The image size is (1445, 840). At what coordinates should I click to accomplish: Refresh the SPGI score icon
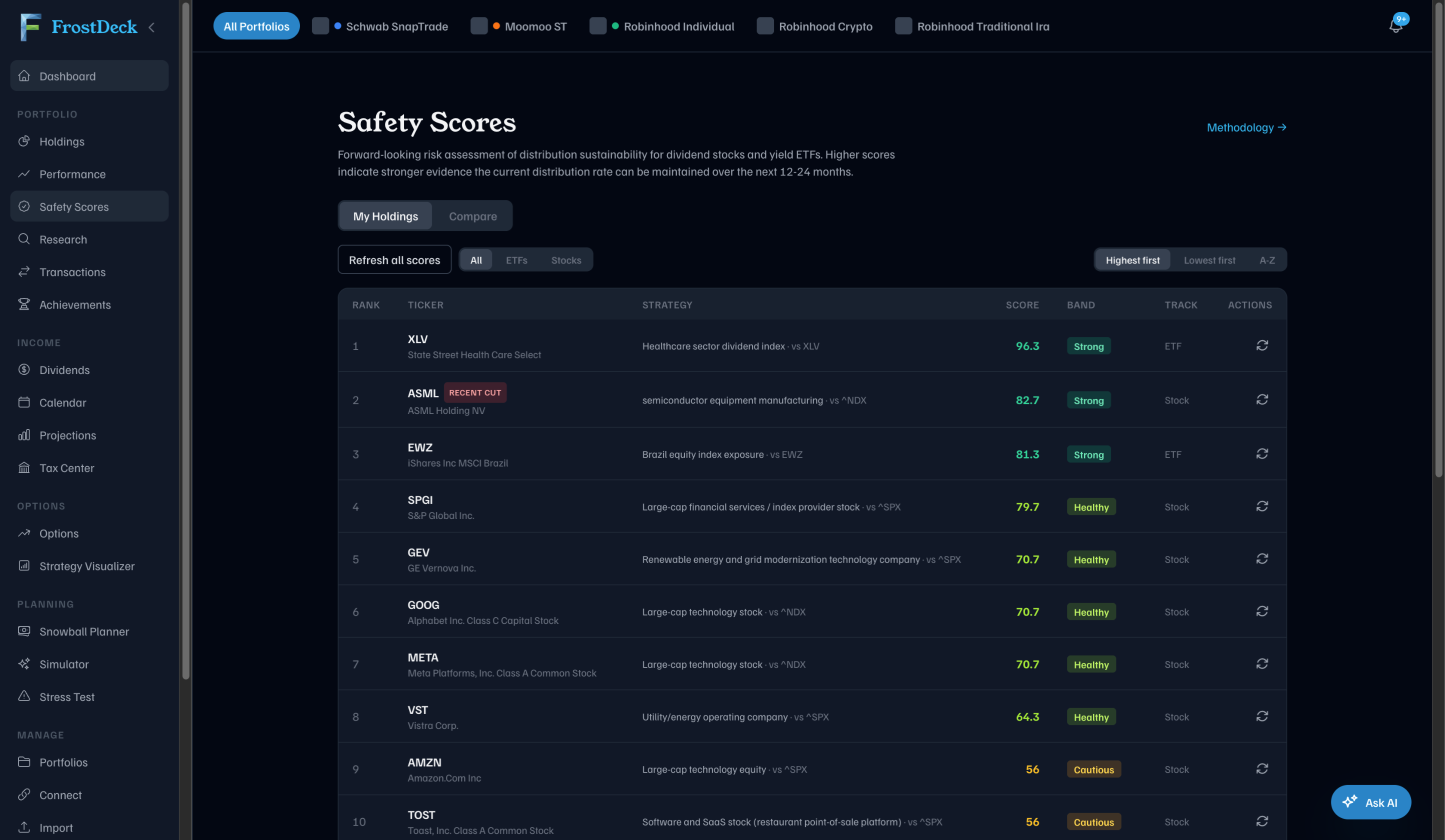tap(1261, 506)
